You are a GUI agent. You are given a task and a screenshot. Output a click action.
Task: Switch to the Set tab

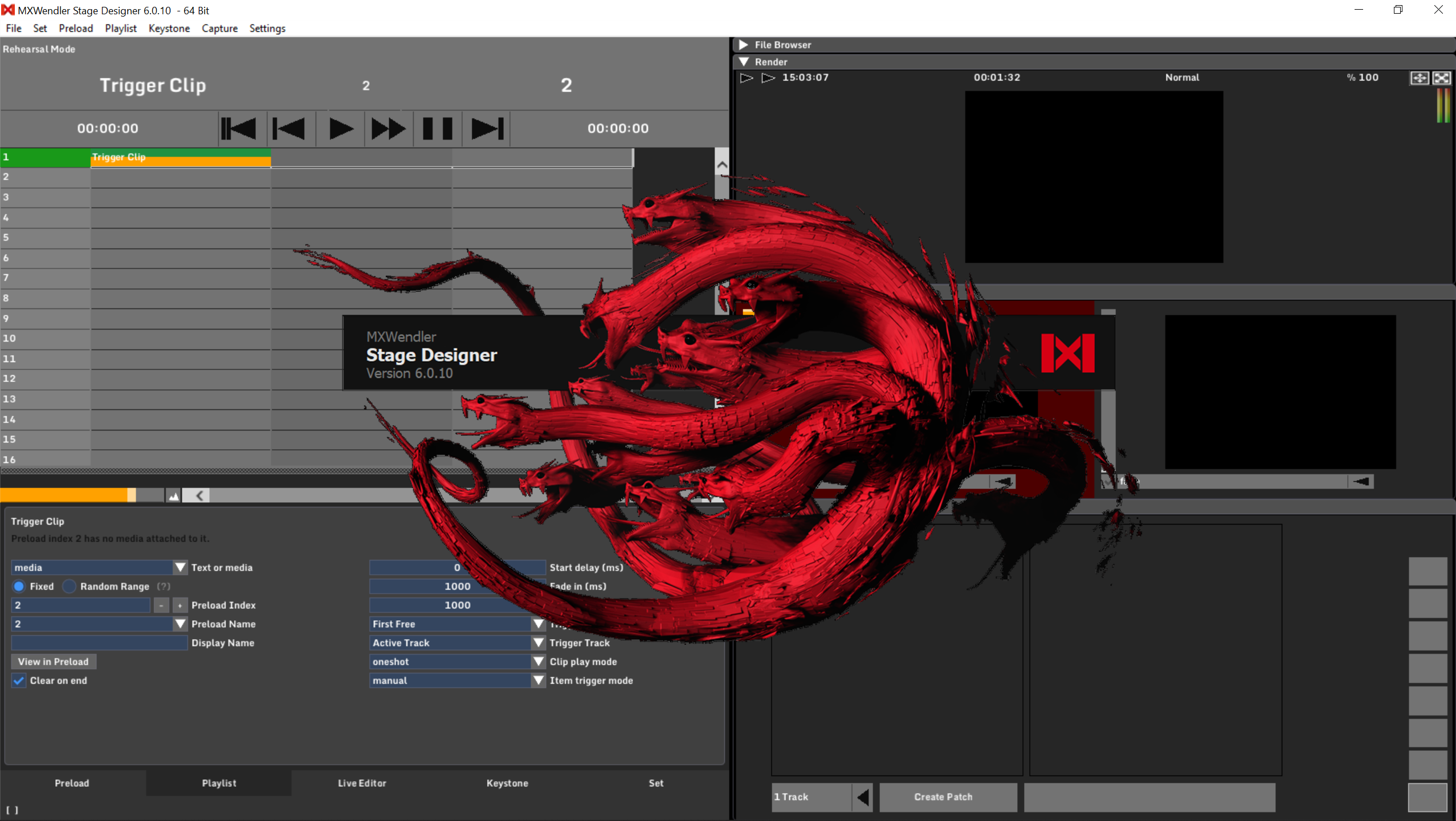point(656,783)
